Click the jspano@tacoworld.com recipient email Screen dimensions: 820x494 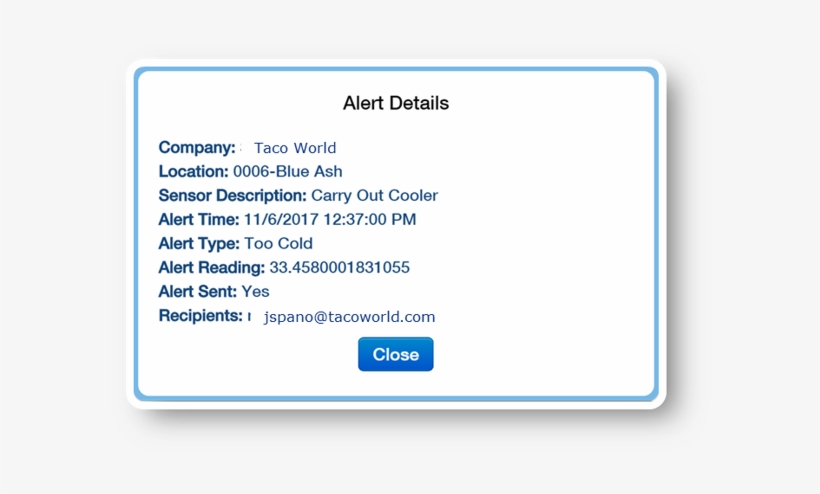coord(349,317)
